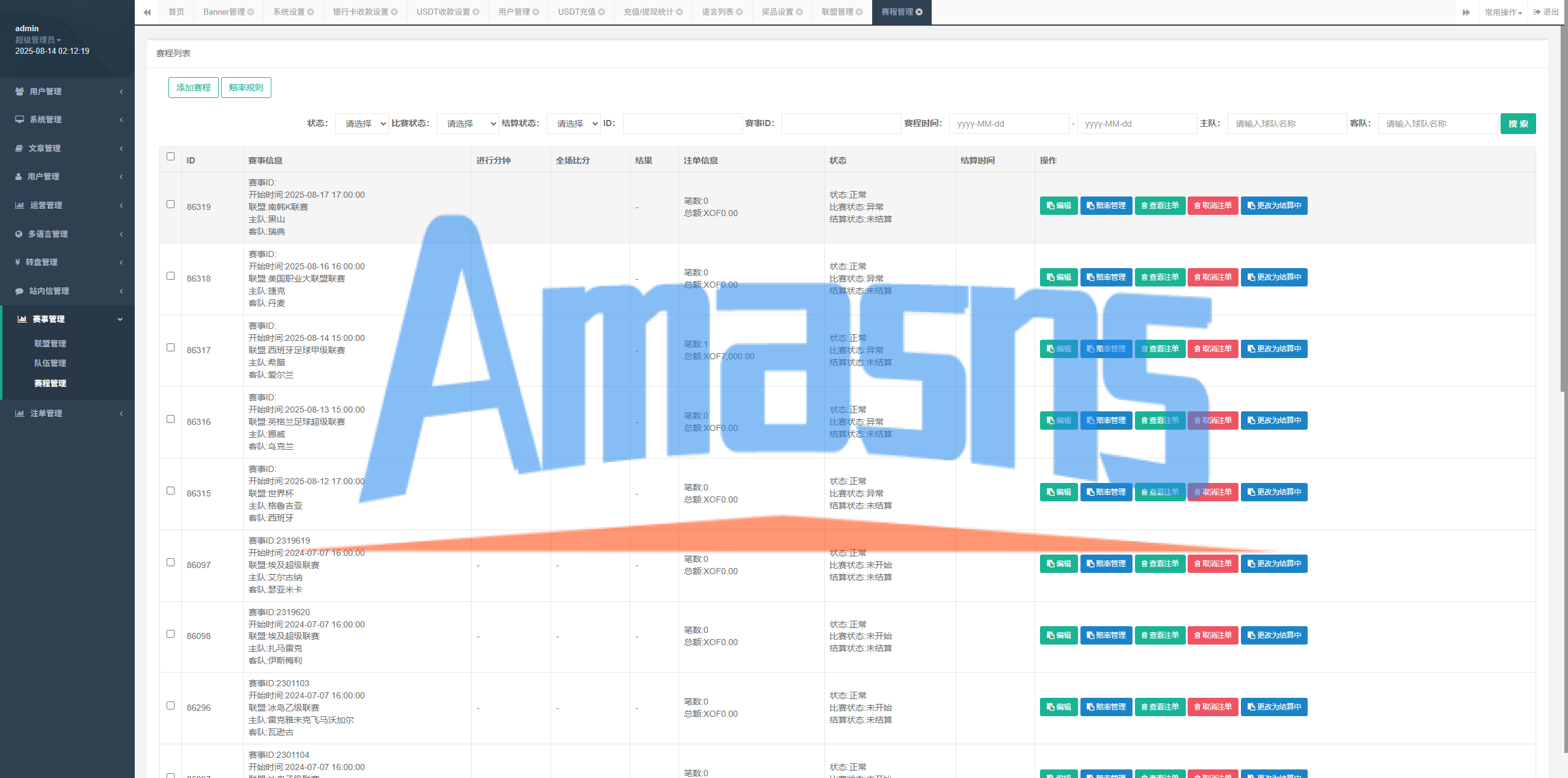
Task: Tick checkbox for match row 86319
Action: click(171, 204)
